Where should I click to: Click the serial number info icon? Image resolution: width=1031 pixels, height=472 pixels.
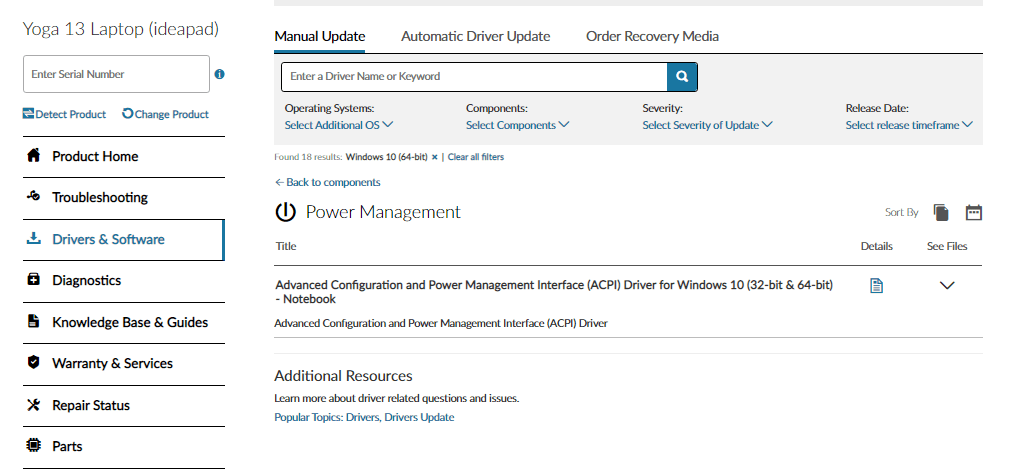tap(220, 74)
